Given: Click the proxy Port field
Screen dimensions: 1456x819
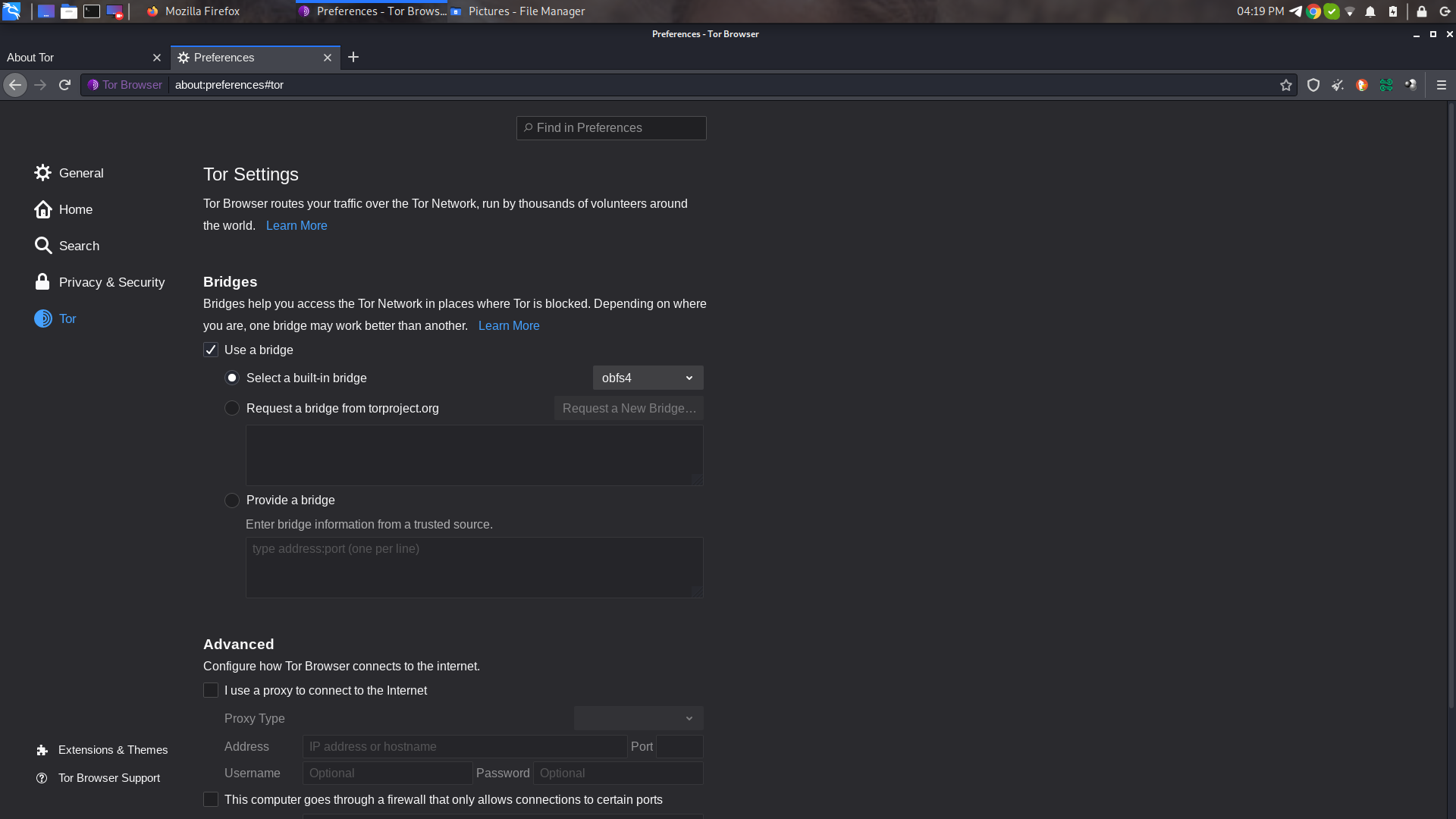Looking at the screenshot, I should 679,747.
